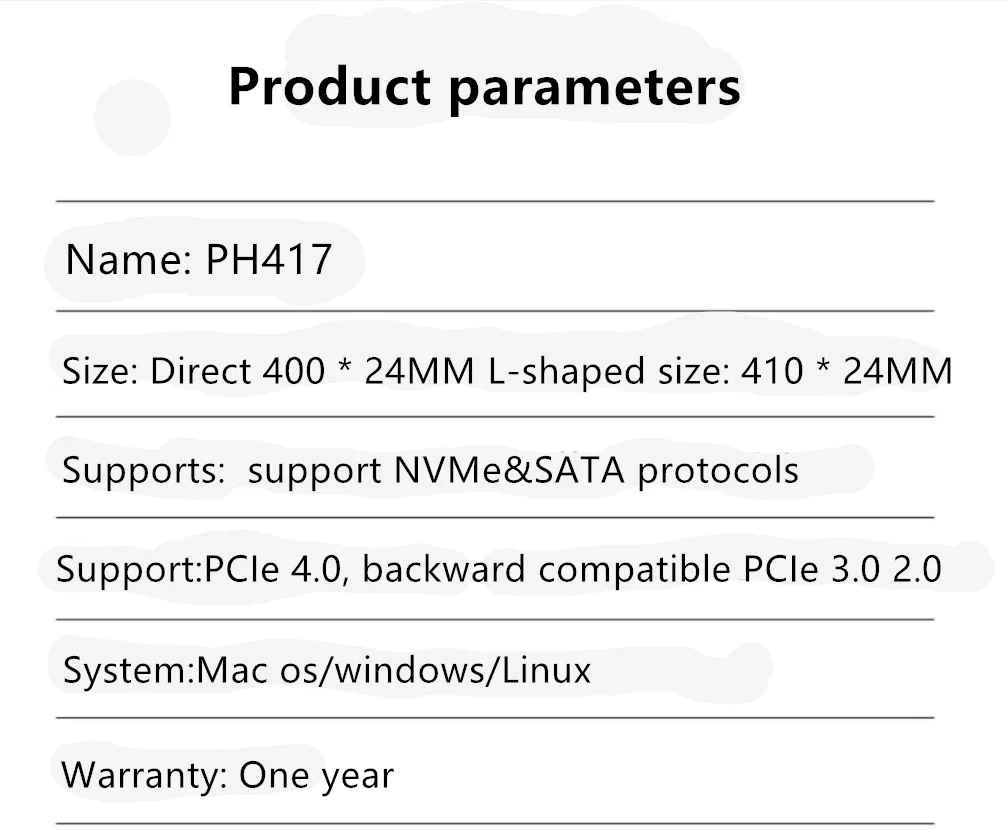This screenshot has width=1008, height=830.
Task: Click the Size: label
Action: coord(100,372)
